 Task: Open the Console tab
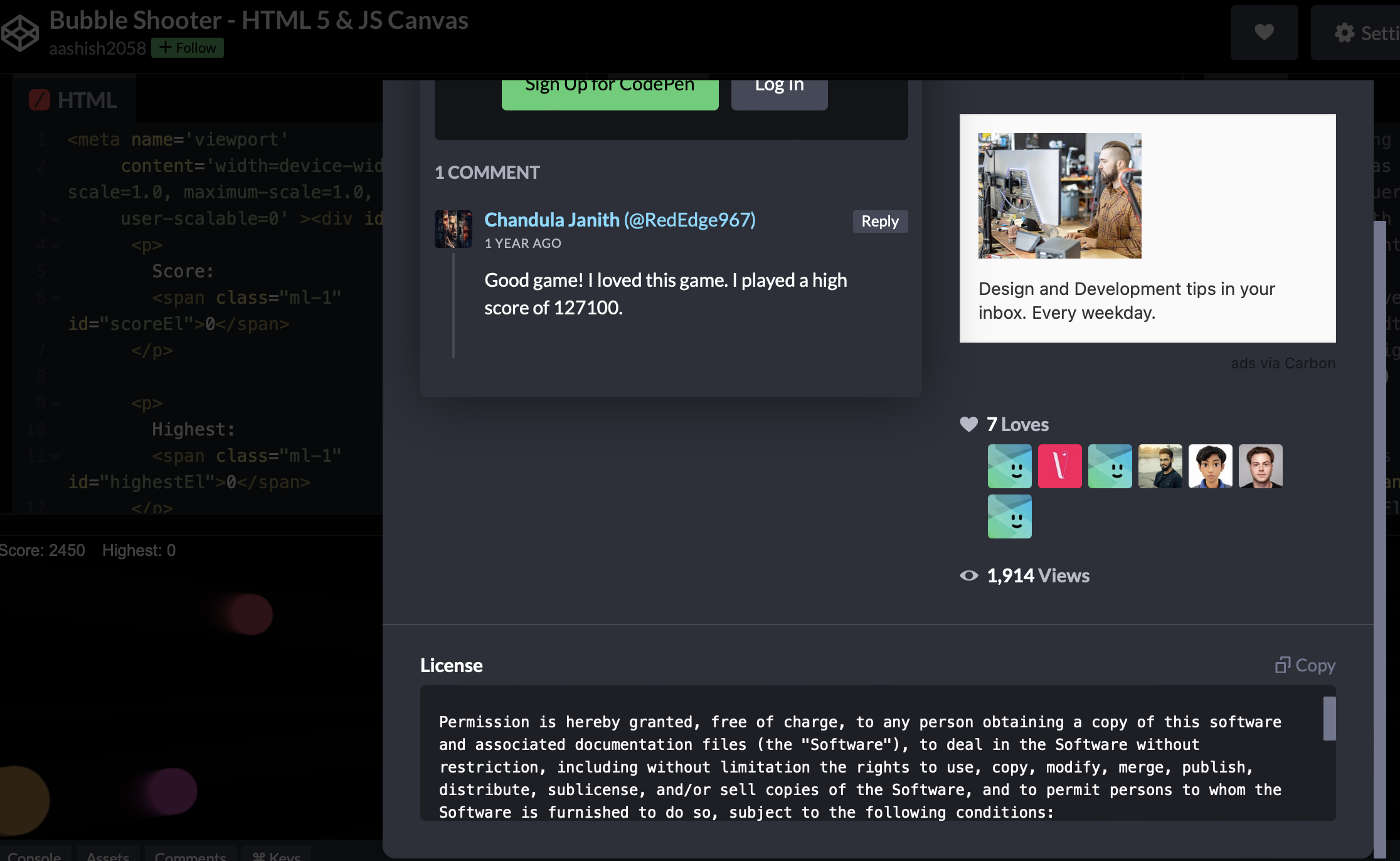[34, 855]
